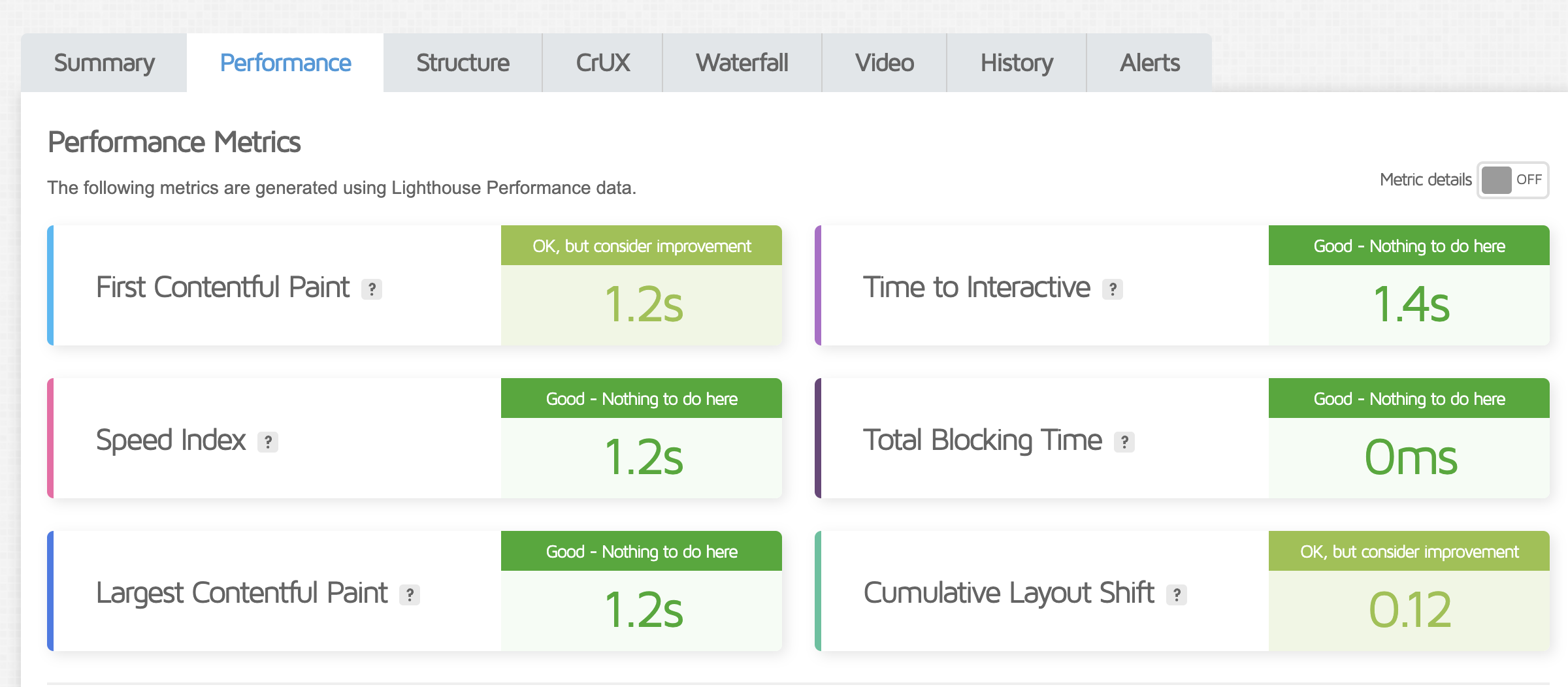Go to the CrUX tab
The width and height of the screenshot is (1568, 687).
point(602,63)
